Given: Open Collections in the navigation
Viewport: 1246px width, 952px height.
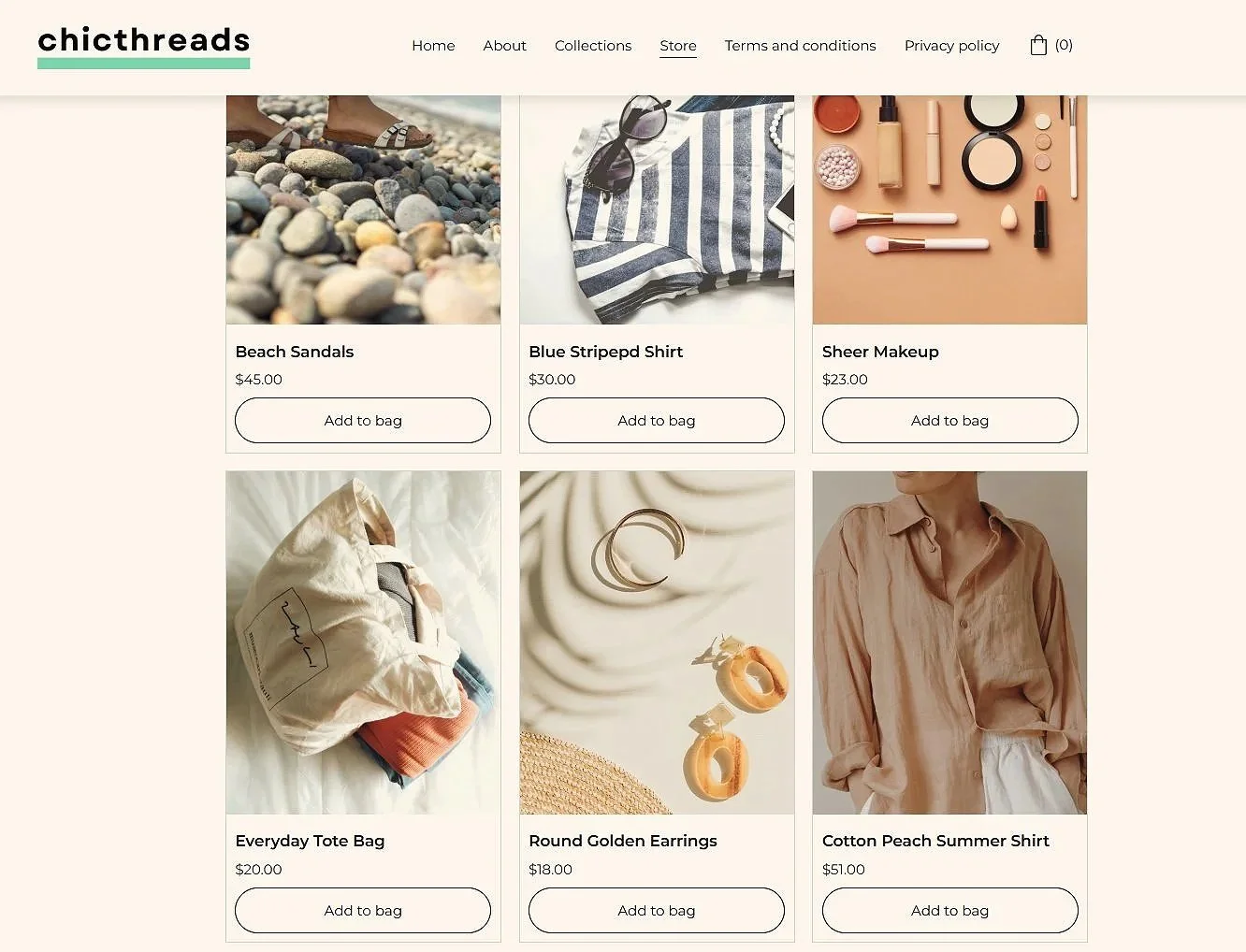Looking at the screenshot, I should (593, 45).
